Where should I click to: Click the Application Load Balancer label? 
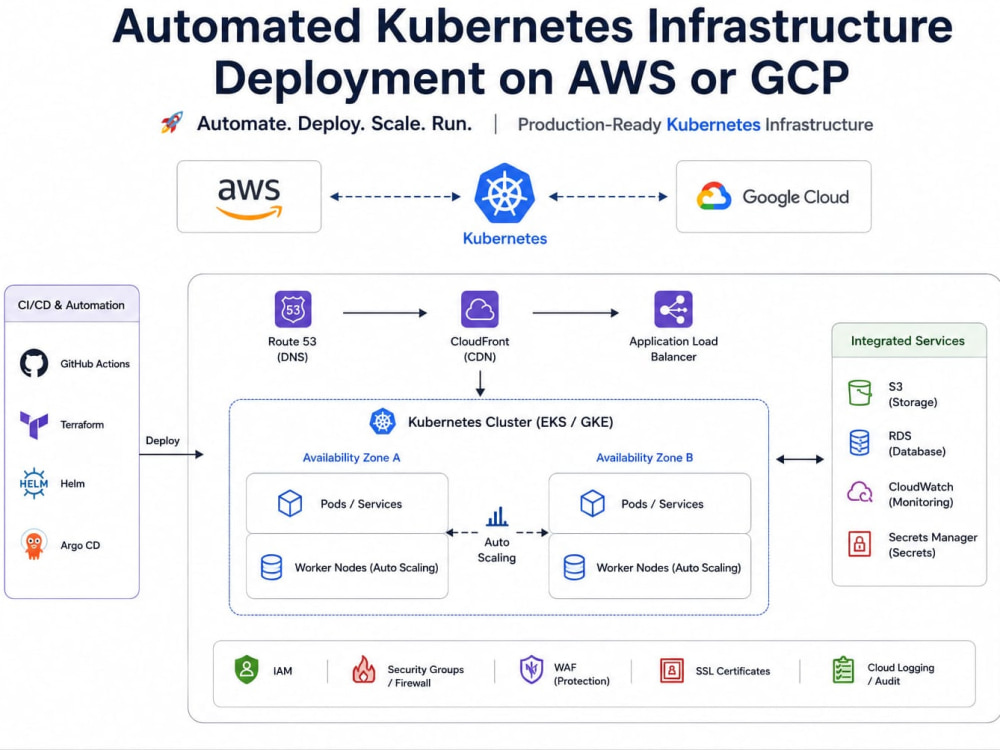673,349
